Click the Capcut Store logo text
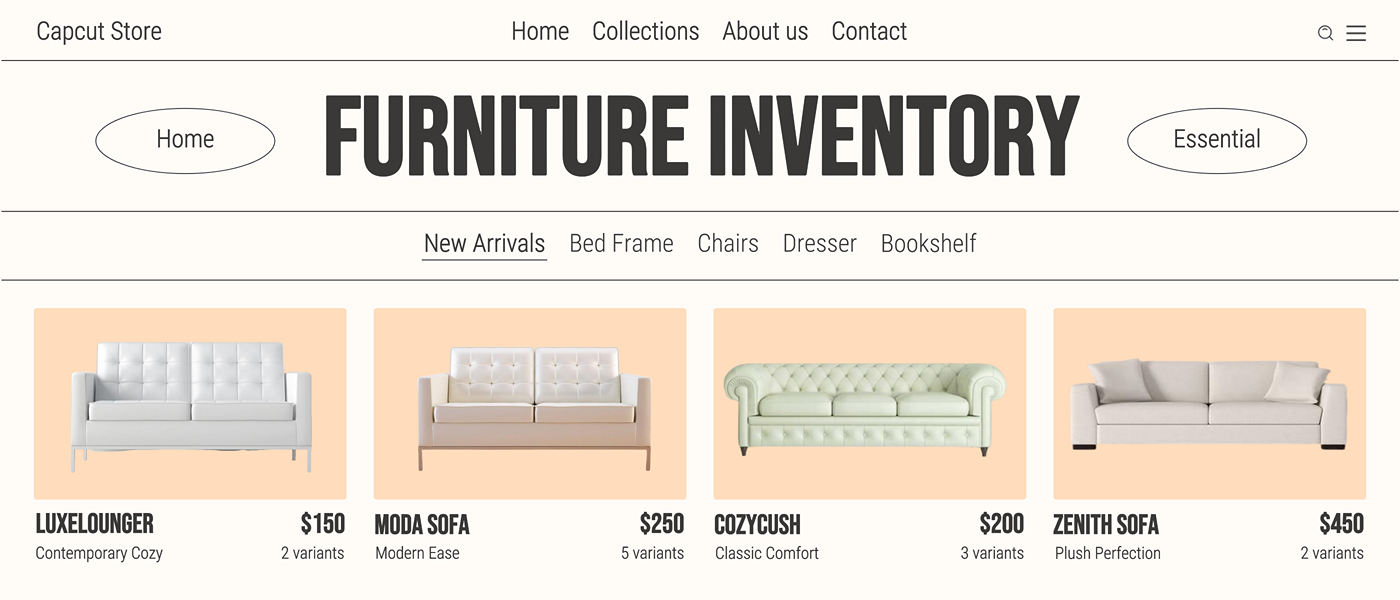The width and height of the screenshot is (1400, 600). point(99,32)
